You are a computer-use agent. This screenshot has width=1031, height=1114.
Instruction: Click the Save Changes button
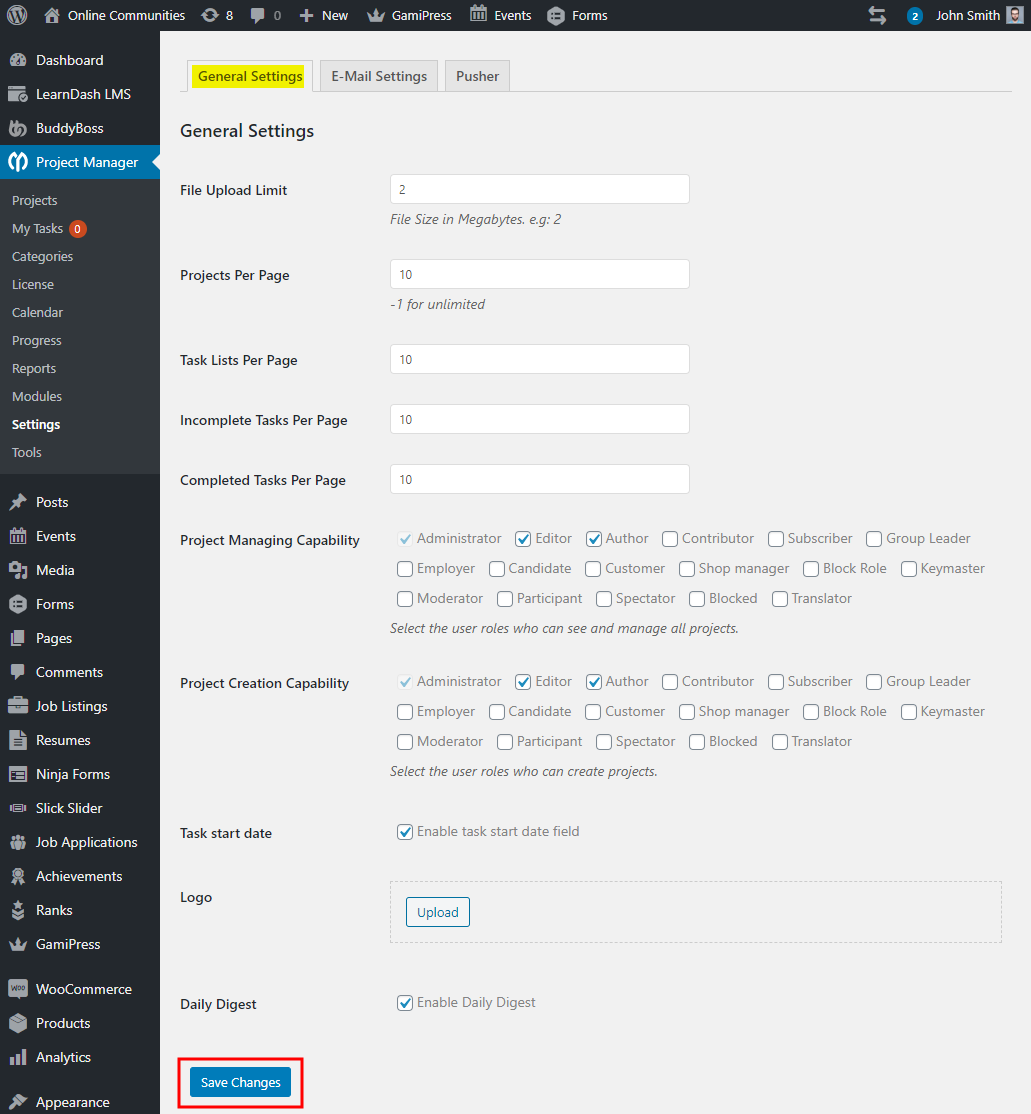(239, 1082)
